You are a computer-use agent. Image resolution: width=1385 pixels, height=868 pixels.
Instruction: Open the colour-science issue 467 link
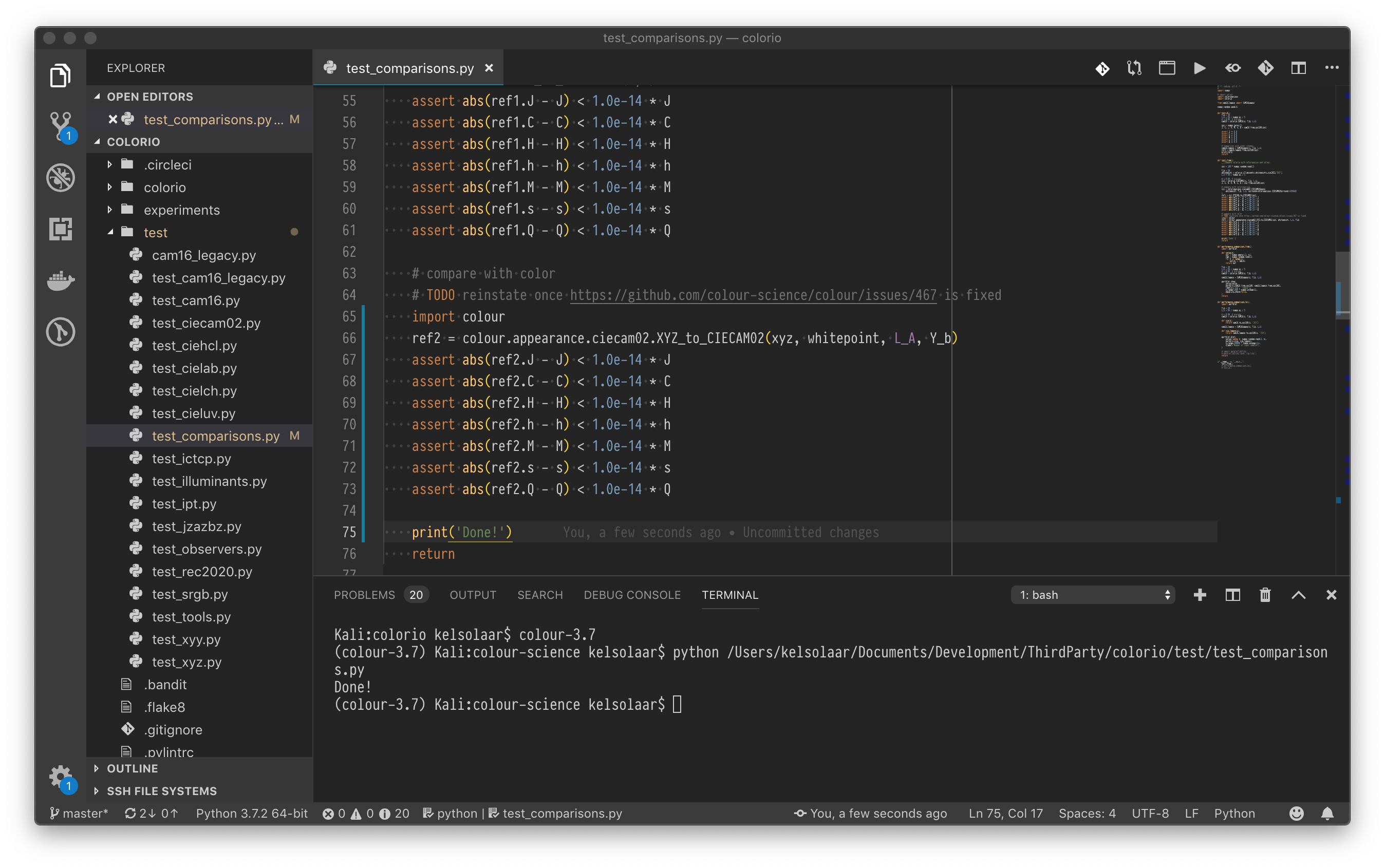point(751,294)
